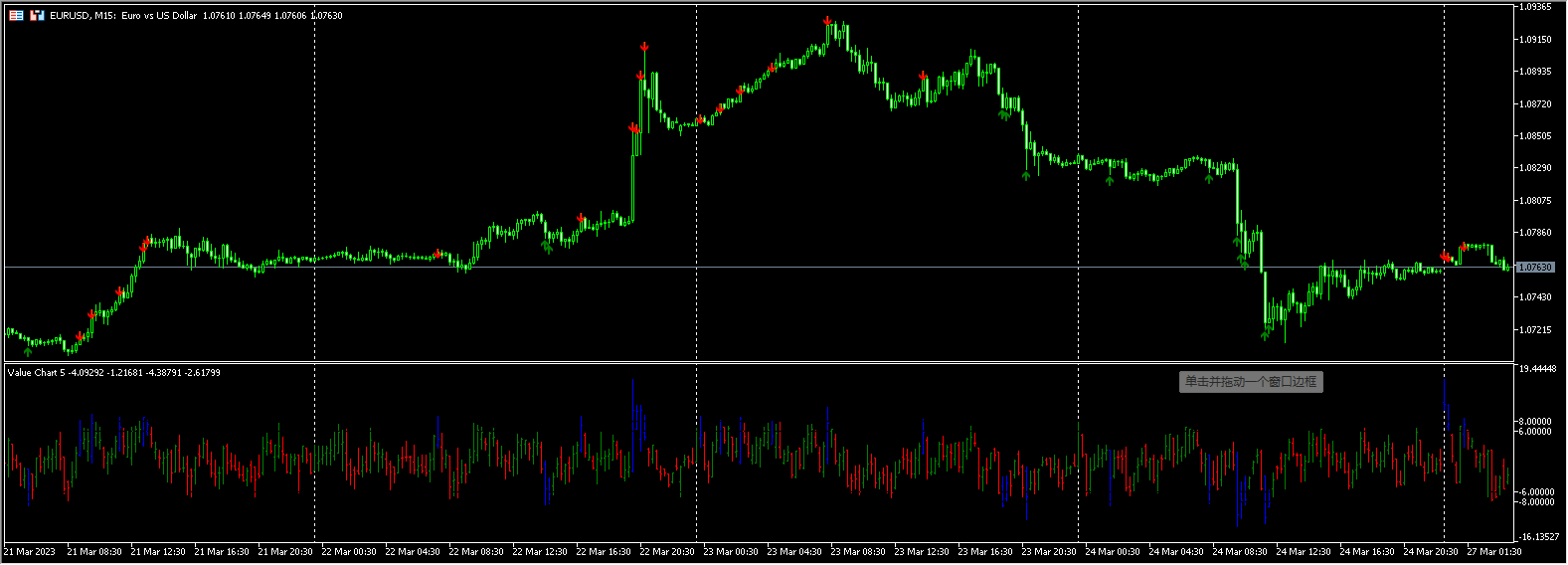Click the 21 Mar 08:30 time label

pos(94,552)
